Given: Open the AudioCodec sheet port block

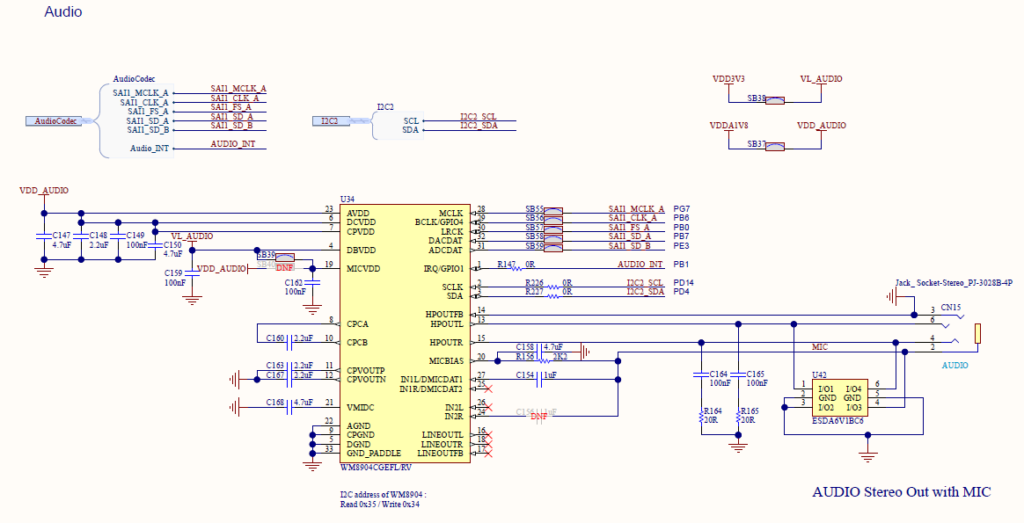Looking at the screenshot, I should pos(56,121).
